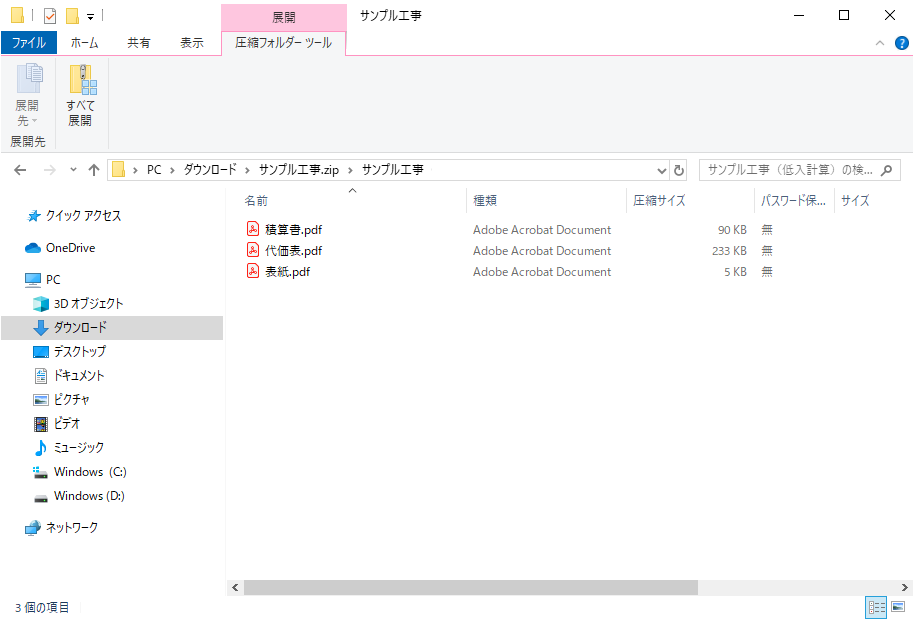This screenshot has height=620, width=914.
Task: Click the horizontal scrollbar thumb
Action: 470,588
